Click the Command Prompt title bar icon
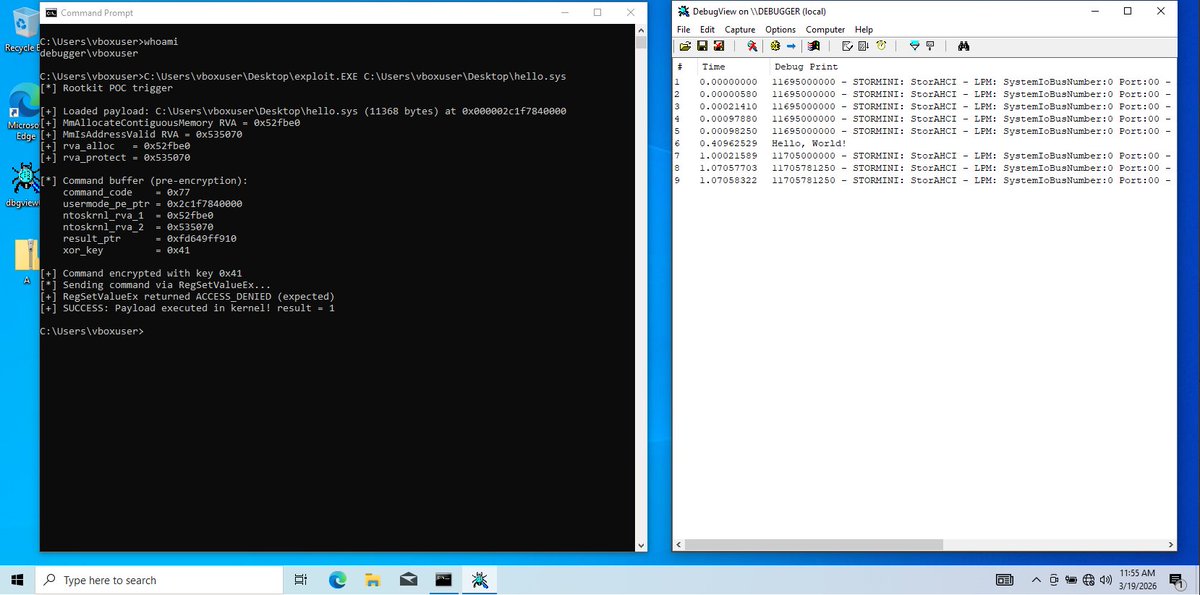Image resolution: width=1200 pixels, height=595 pixels. (50, 13)
